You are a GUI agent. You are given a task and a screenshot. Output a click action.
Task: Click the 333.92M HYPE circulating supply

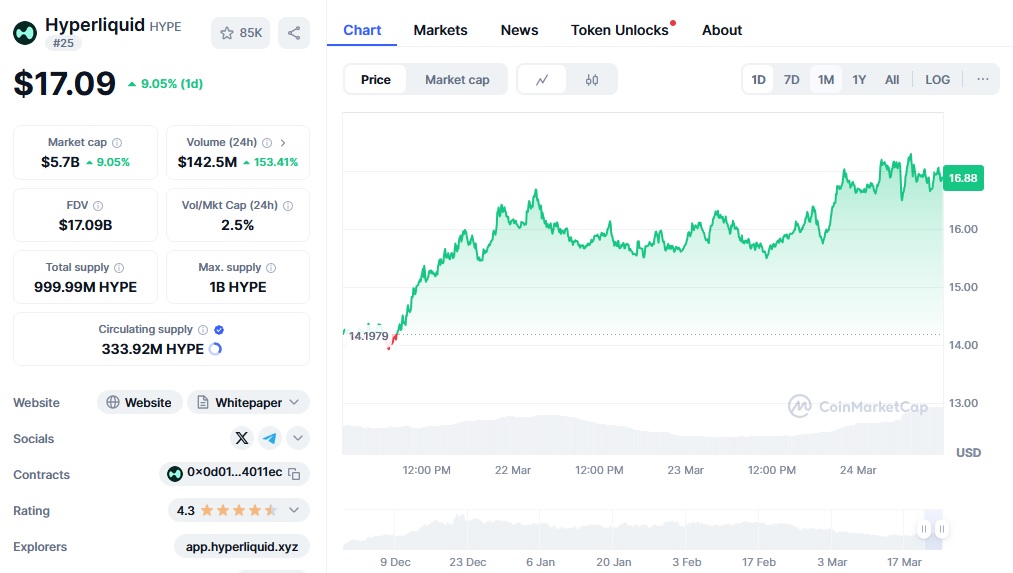click(x=152, y=349)
